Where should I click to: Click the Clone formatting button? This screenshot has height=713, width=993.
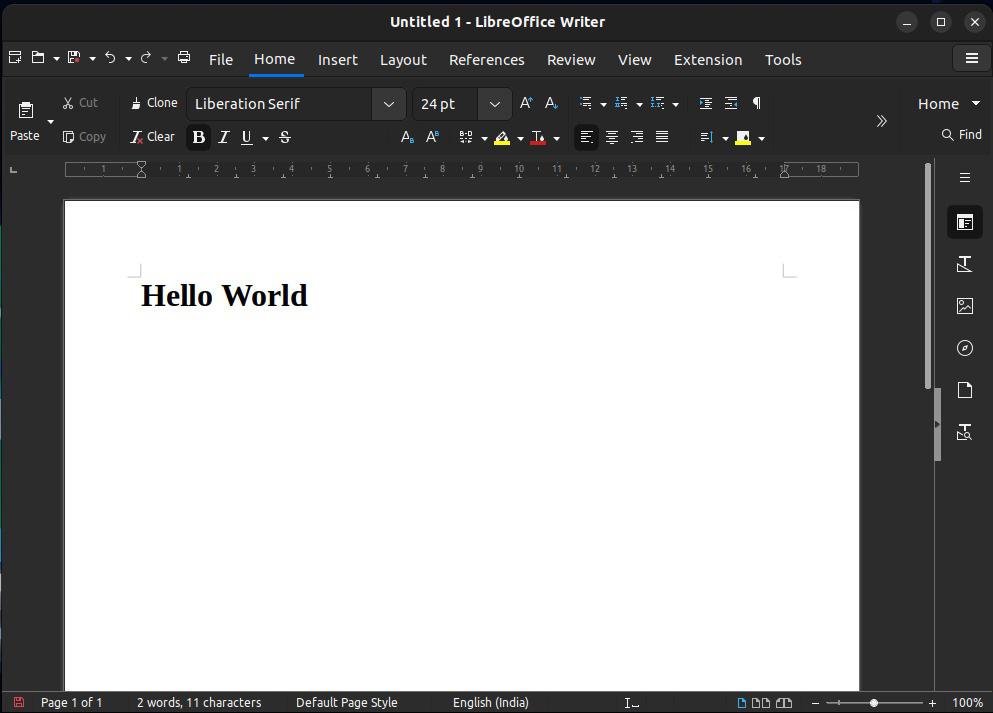(x=154, y=103)
